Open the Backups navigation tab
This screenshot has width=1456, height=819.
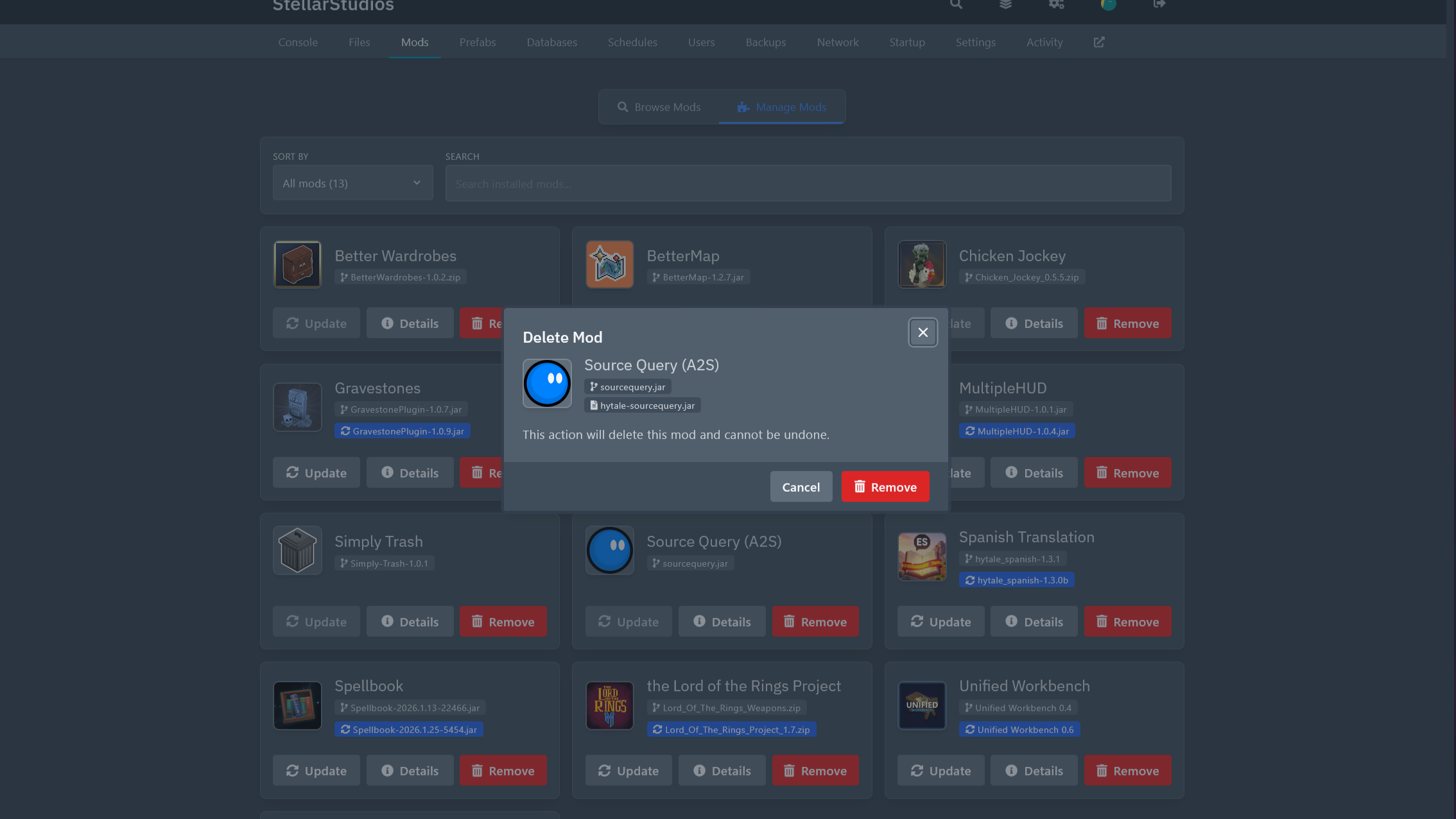pyautogui.click(x=765, y=42)
